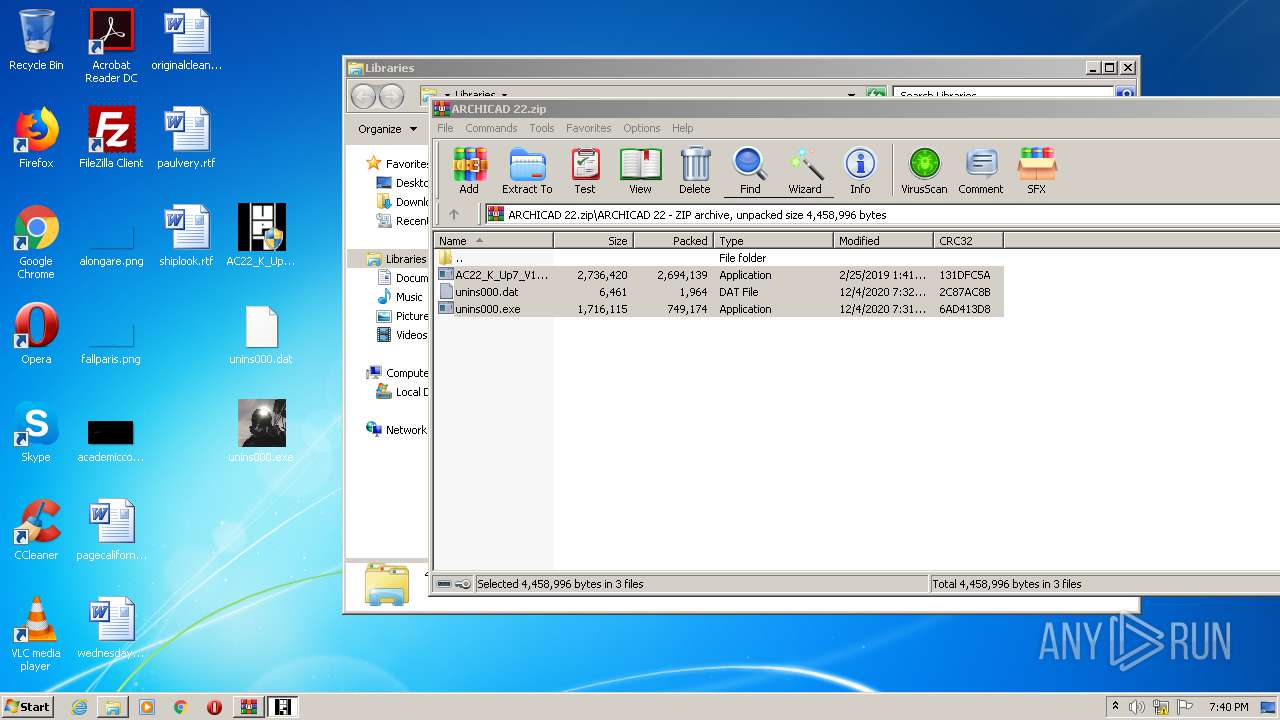This screenshot has width=1280, height=720.
Task: Open the Wizard tool
Action: 805,171
